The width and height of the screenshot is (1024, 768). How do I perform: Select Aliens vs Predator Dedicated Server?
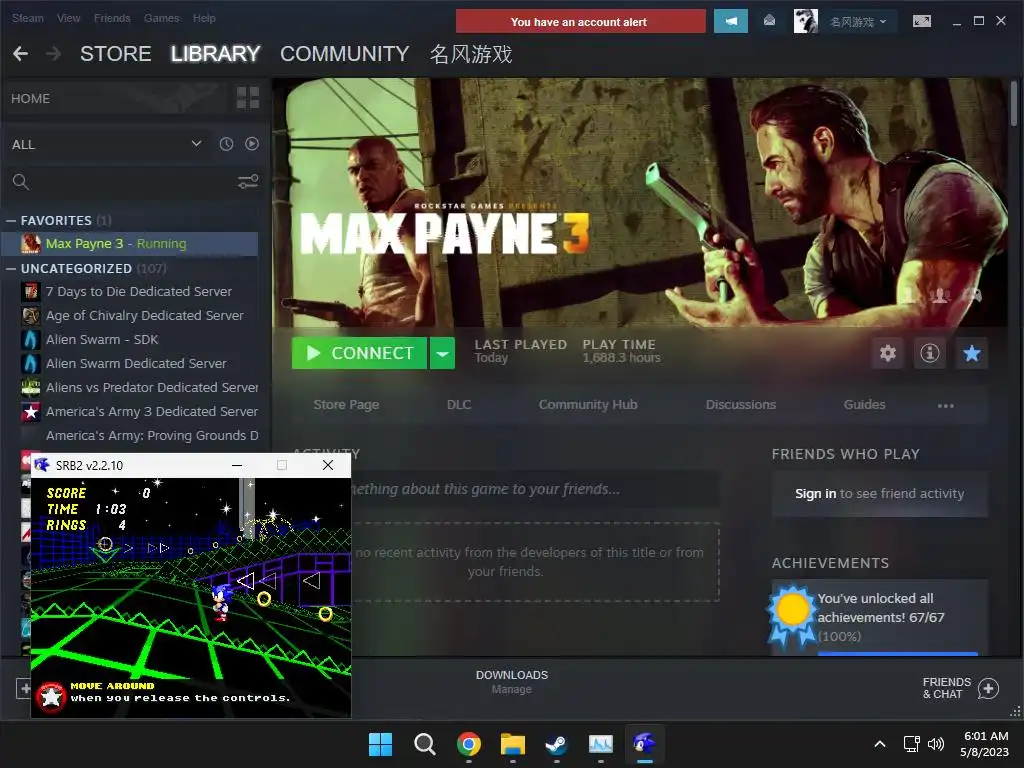pyautogui.click(x=138, y=387)
